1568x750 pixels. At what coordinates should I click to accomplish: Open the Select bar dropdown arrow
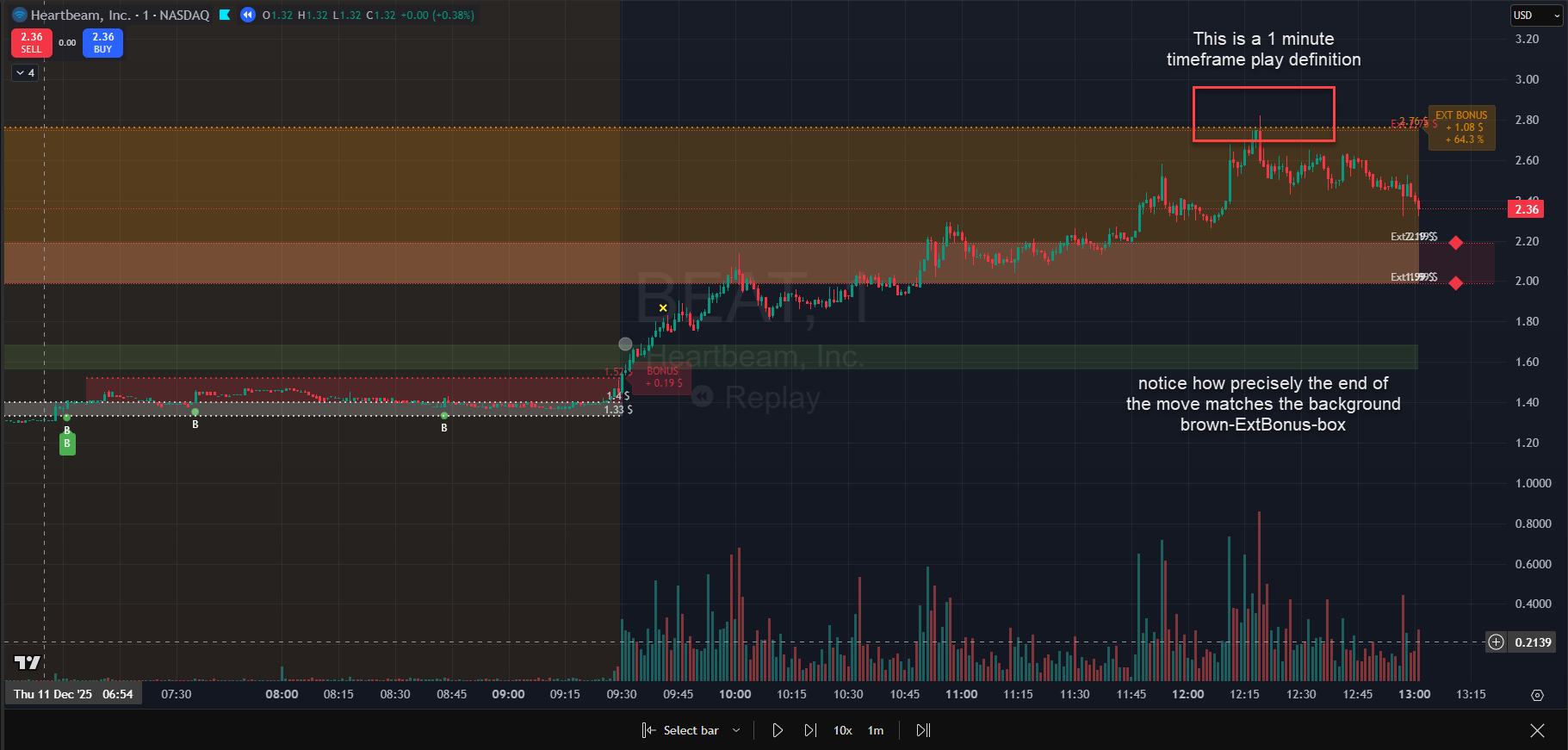[736, 730]
